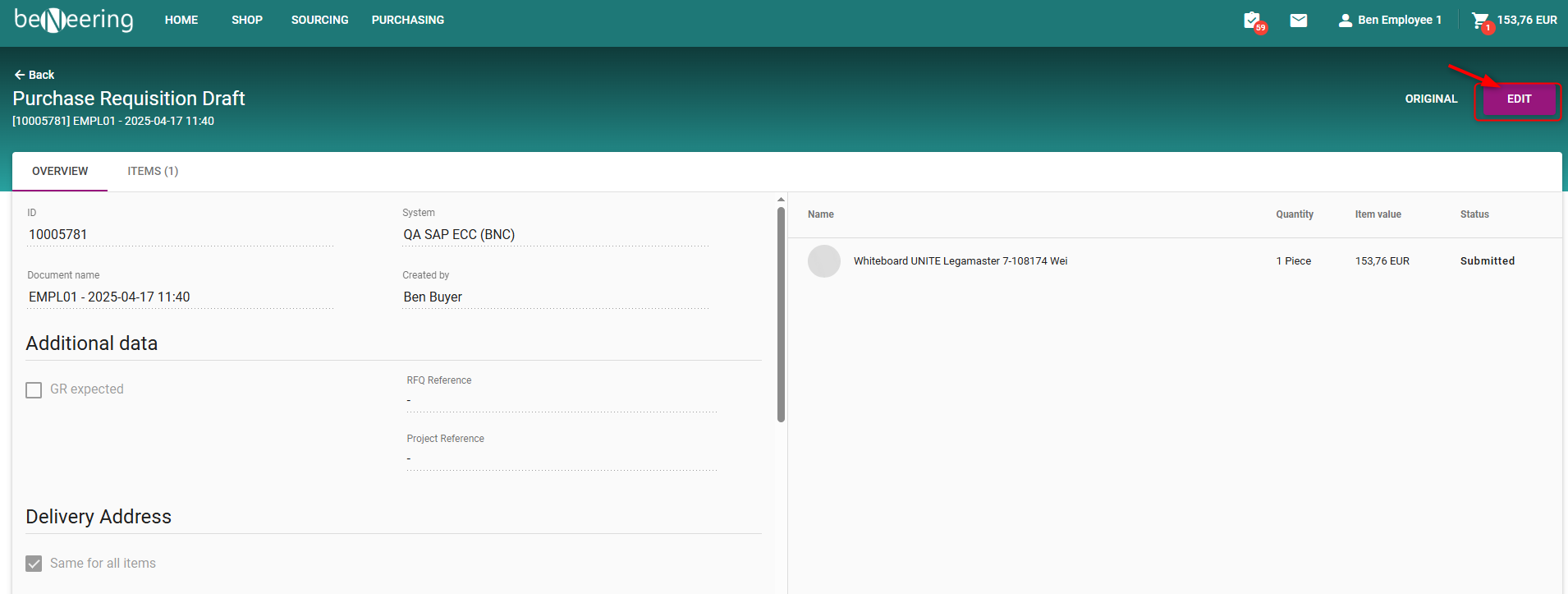This screenshot has height=594, width=1568.
Task: Open the SHOP menu
Action: tap(246, 20)
